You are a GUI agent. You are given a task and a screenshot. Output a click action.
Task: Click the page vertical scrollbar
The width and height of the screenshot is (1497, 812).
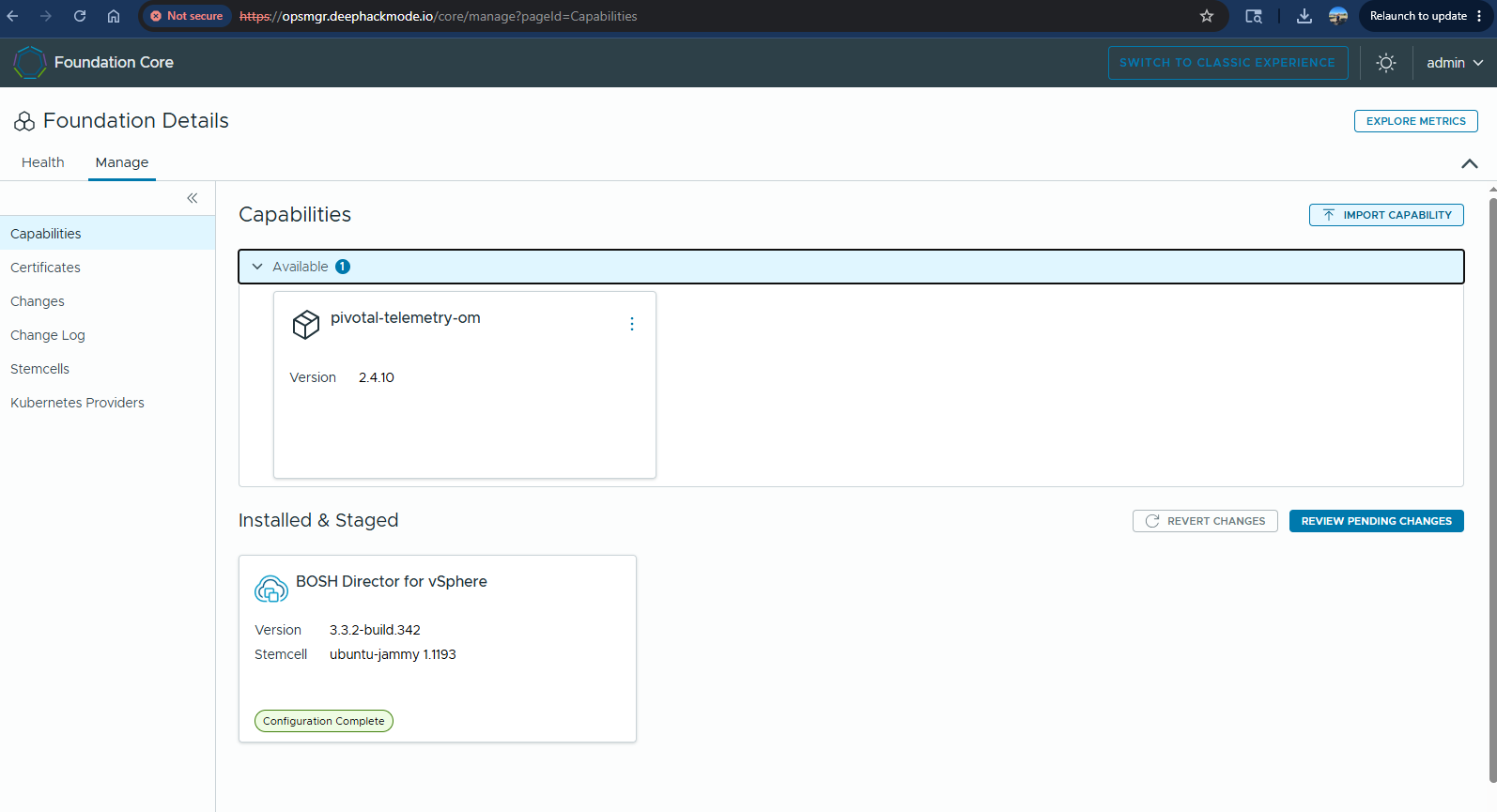tap(1492, 488)
